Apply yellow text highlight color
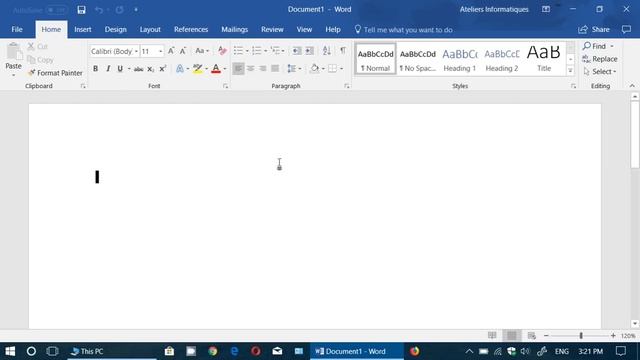 pyautogui.click(x=198, y=69)
